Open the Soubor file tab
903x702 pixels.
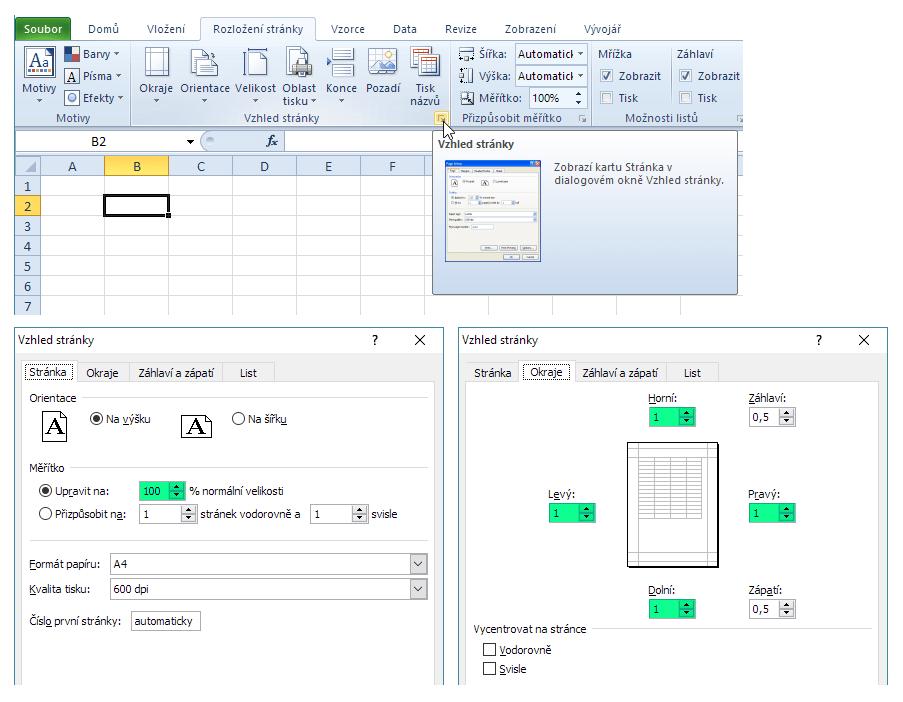tap(43, 29)
